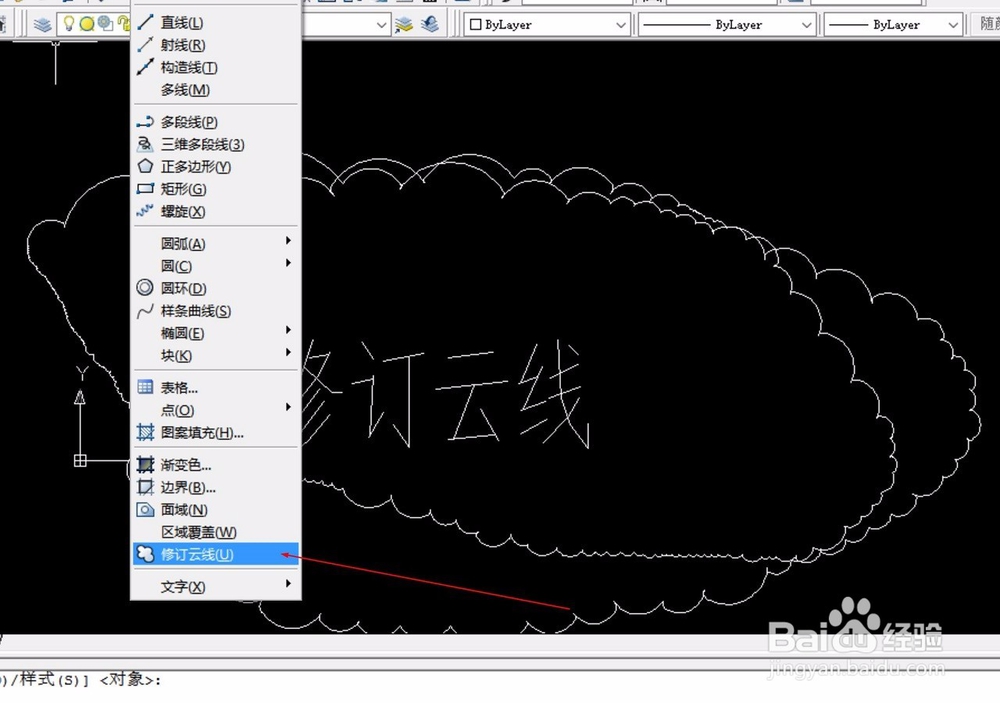Image resolution: width=1000 pixels, height=703 pixels.
Task: Choose 三维多段线(3) 3D polyline
Action: [216, 144]
